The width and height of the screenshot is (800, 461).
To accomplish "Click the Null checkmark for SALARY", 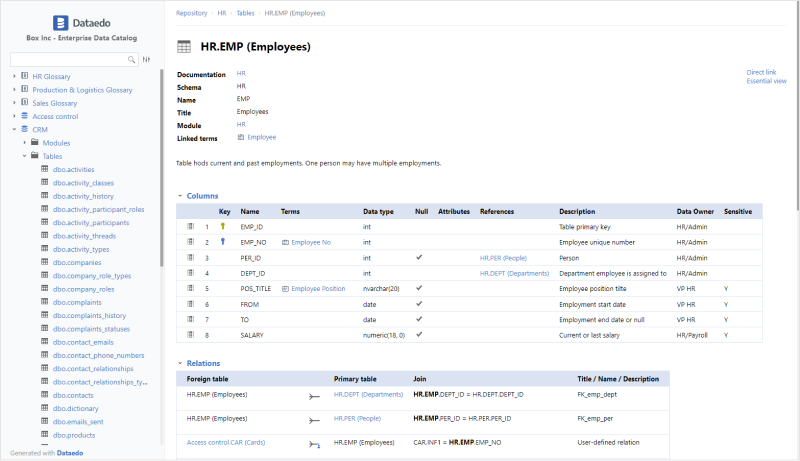I will coord(419,334).
